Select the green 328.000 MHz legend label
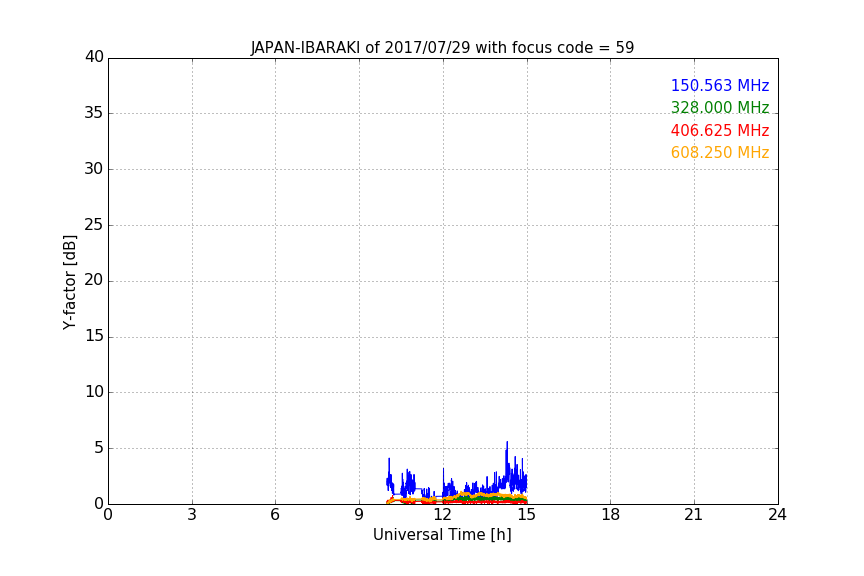The height and width of the screenshot is (576, 864). tap(720, 107)
